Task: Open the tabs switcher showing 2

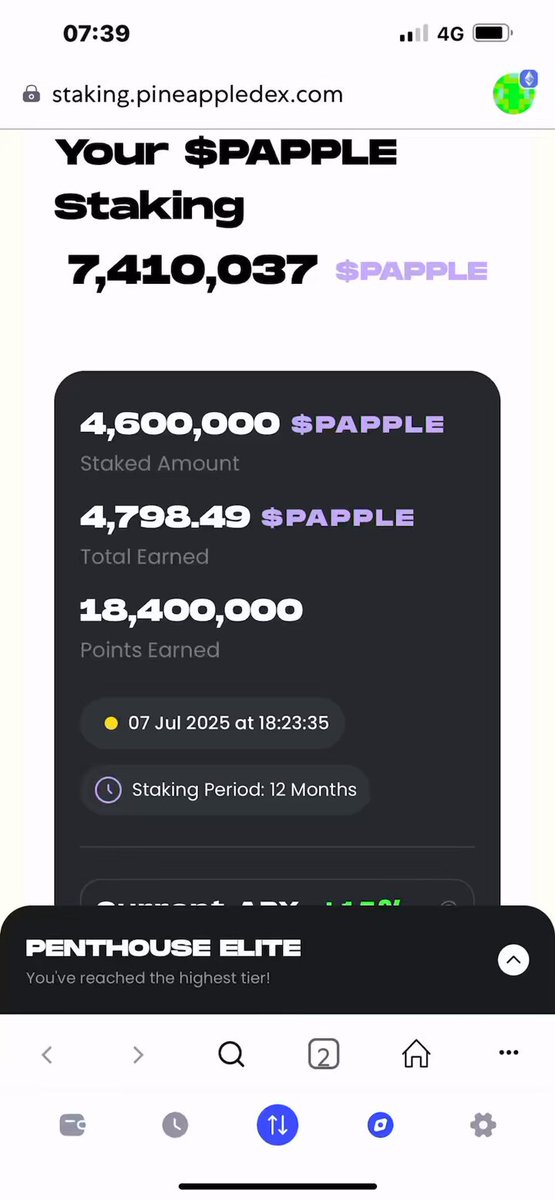Action: (323, 1054)
